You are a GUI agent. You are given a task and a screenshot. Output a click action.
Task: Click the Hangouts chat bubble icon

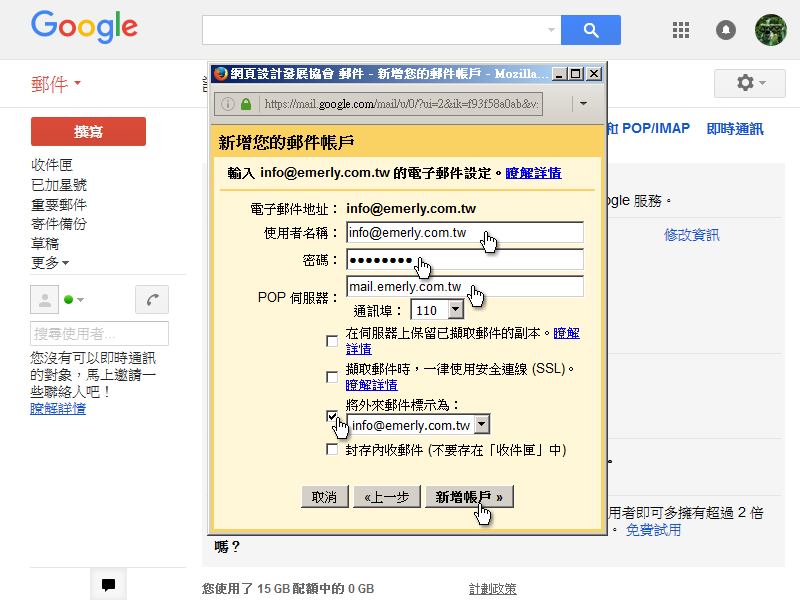tap(108, 585)
